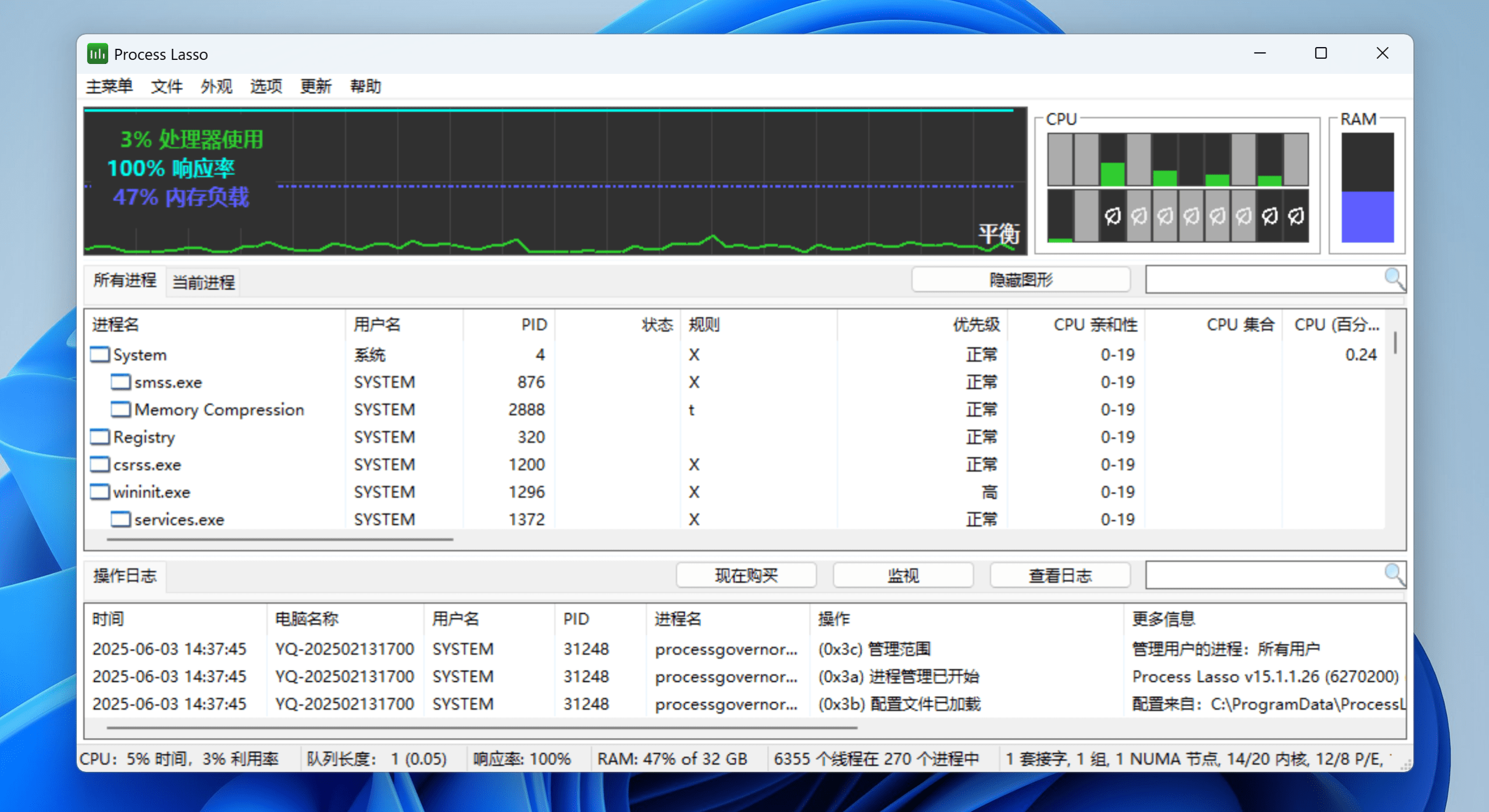
Task: Select the 操作日志 tab
Action: pos(125,576)
